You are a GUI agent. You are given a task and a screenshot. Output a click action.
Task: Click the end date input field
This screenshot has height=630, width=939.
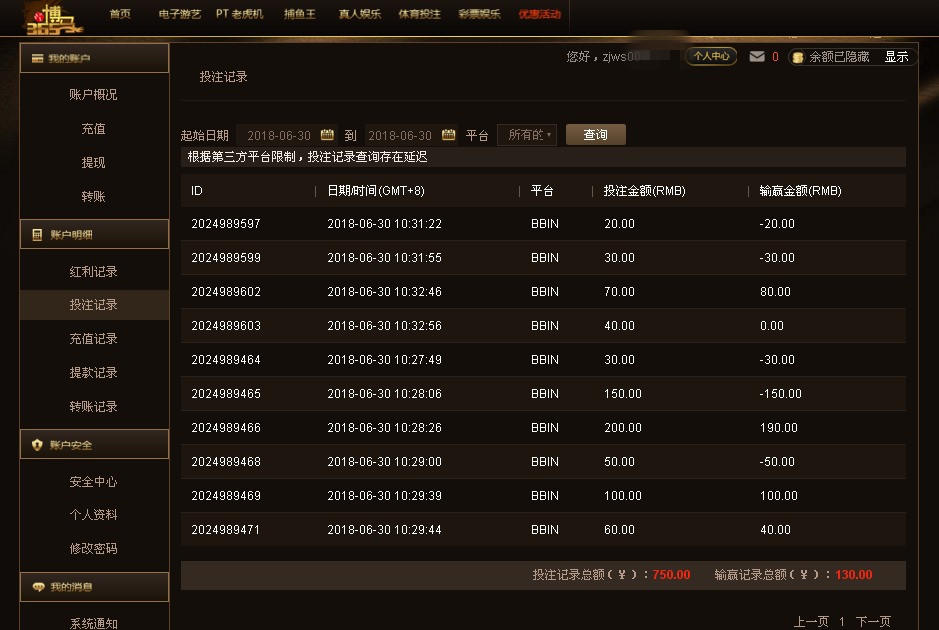click(x=399, y=135)
